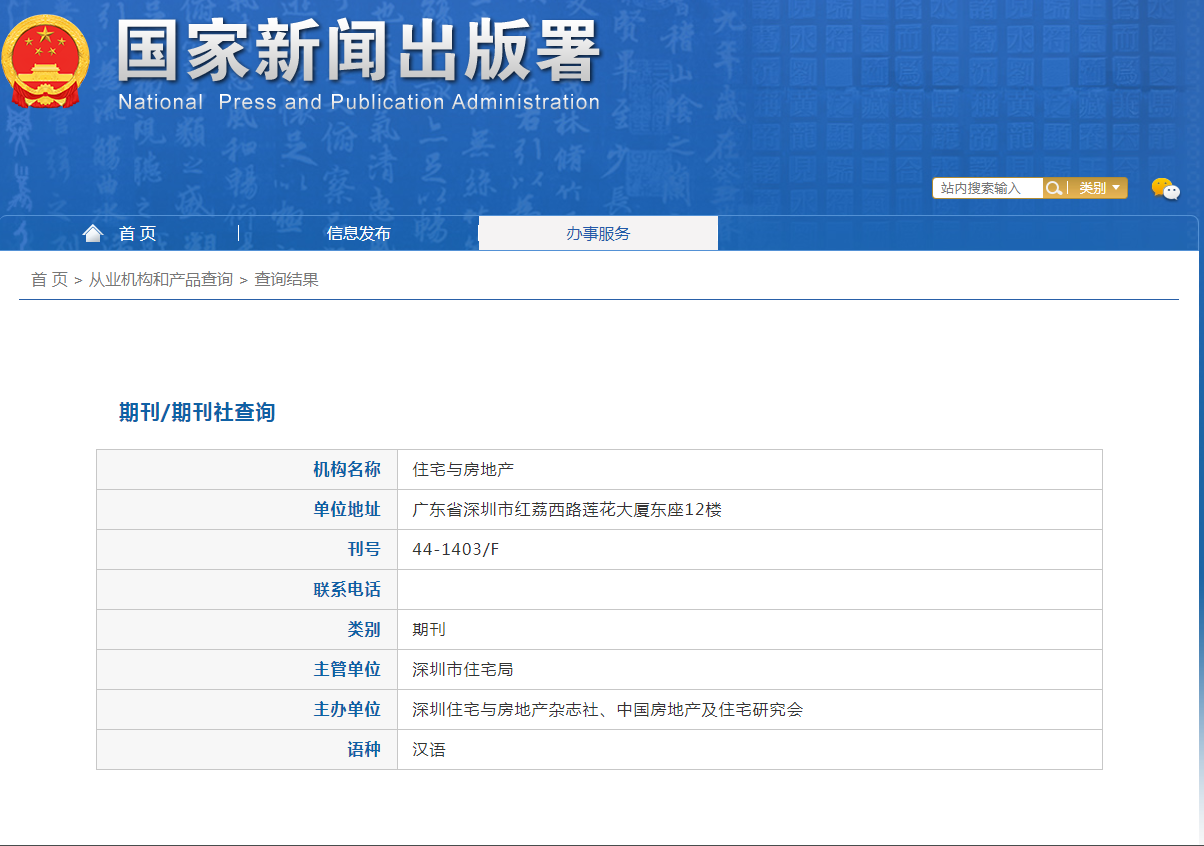The width and height of the screenshot is (1204, 846).
Task: Expand the 类别 search category dropdown
Action: pos(1099,188)
